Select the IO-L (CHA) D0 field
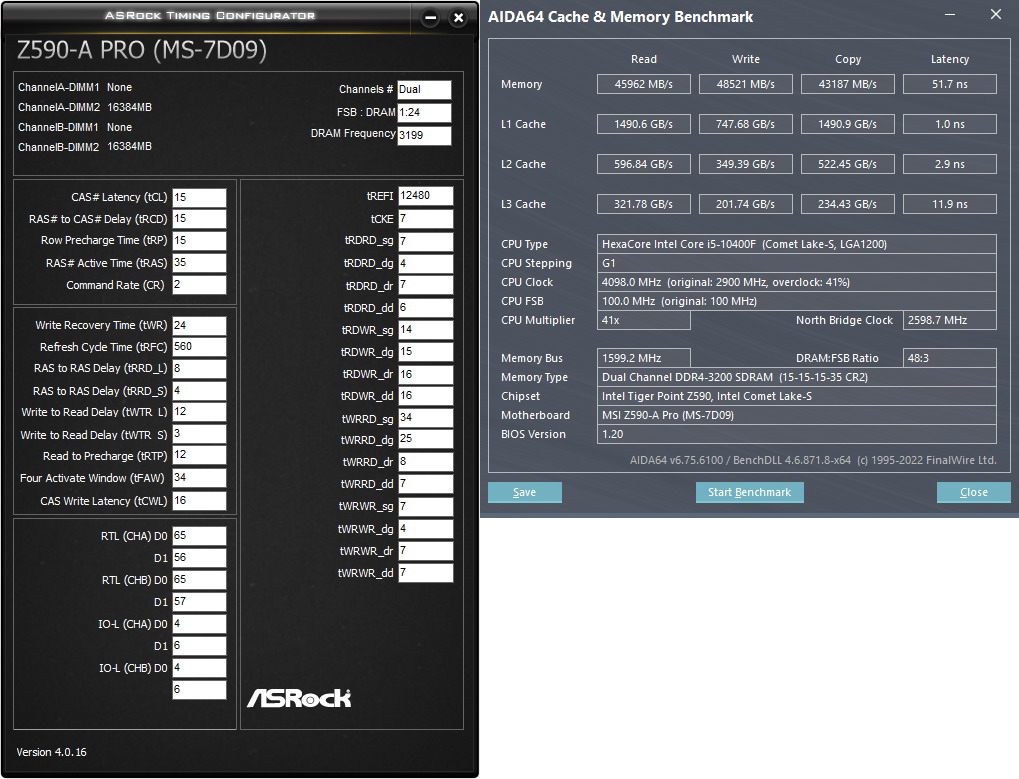This screenshot has width=1019, height=779. (x=200, y=624)
